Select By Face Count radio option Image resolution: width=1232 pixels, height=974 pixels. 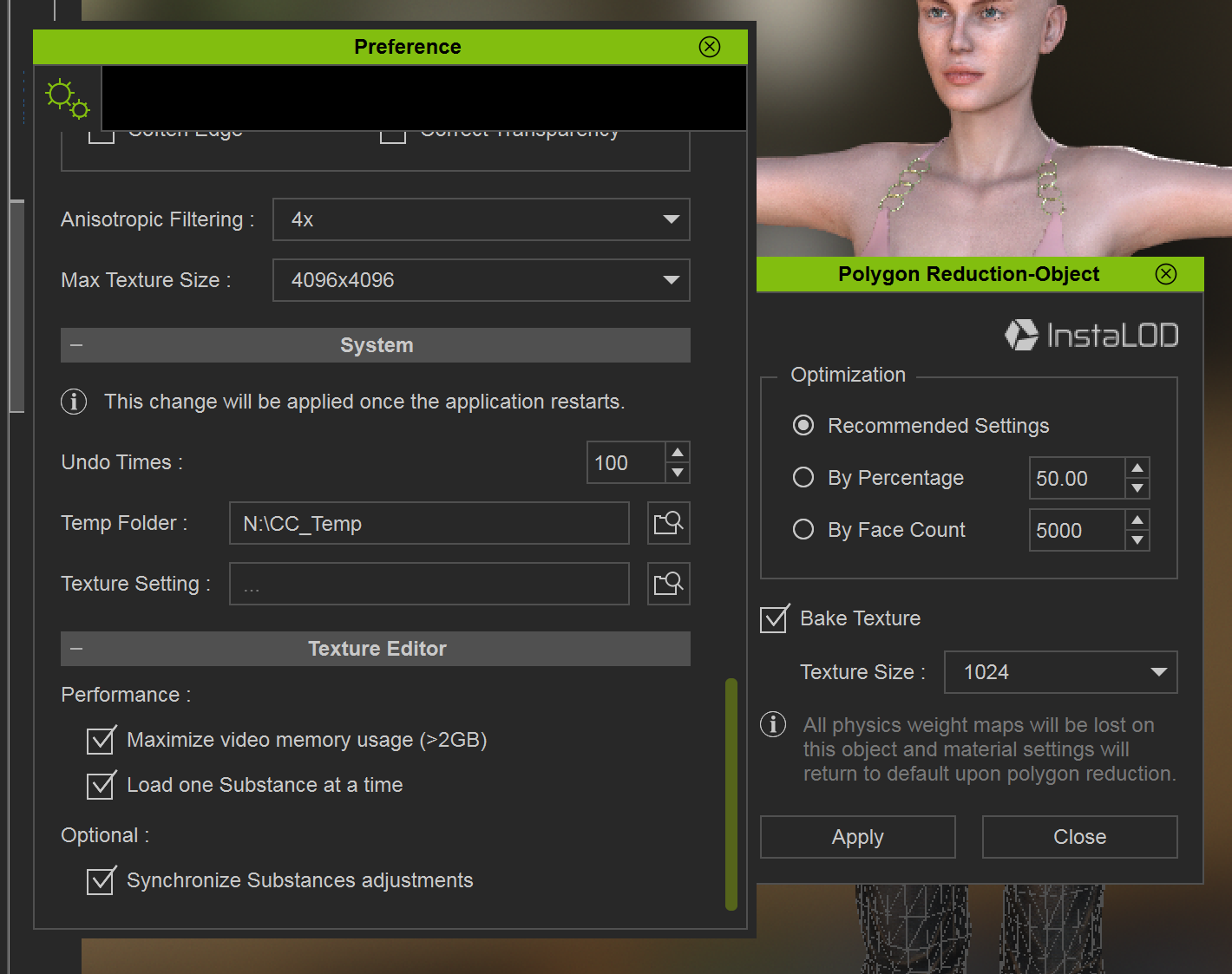click(803, 530)
